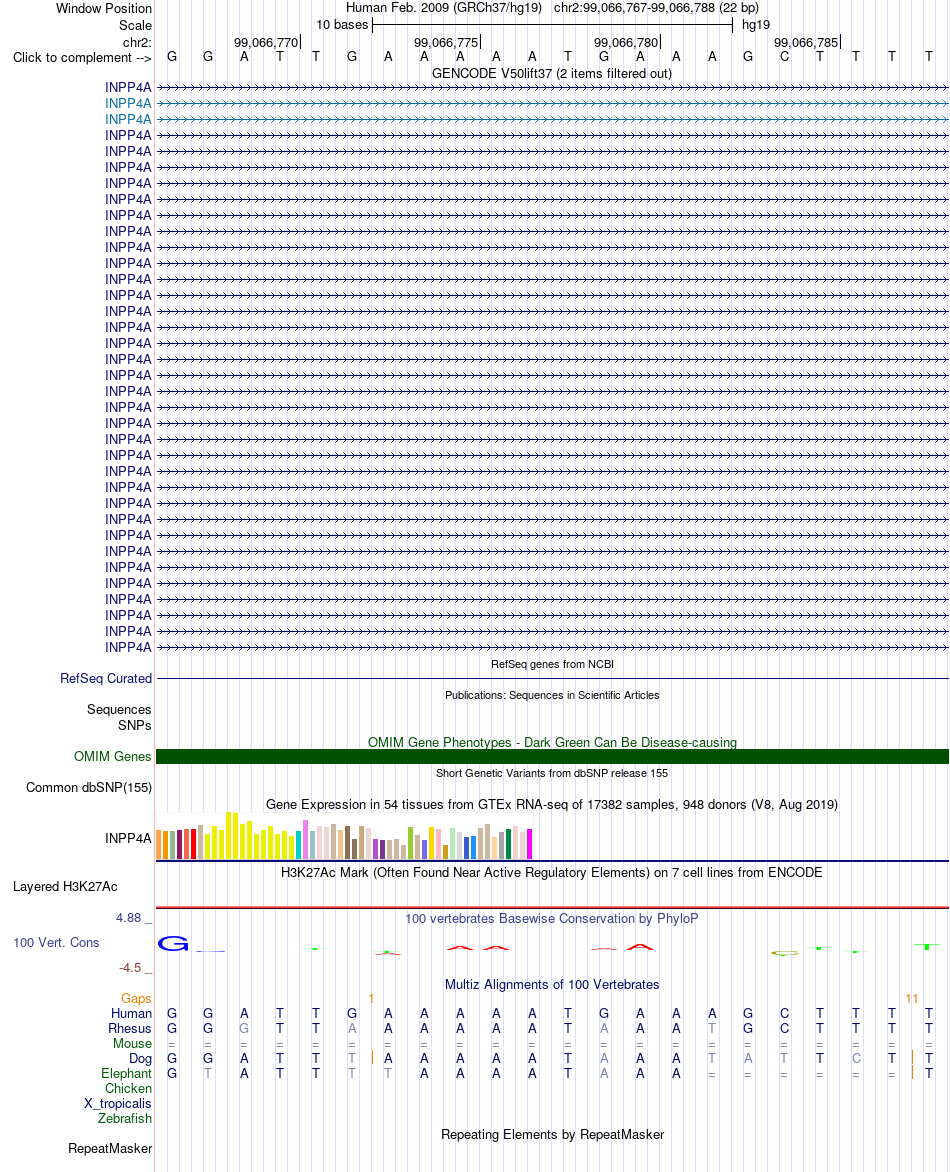Select the Mouse alignment row label
The height and width of the screenshot is (1172, 950).
132,1043
